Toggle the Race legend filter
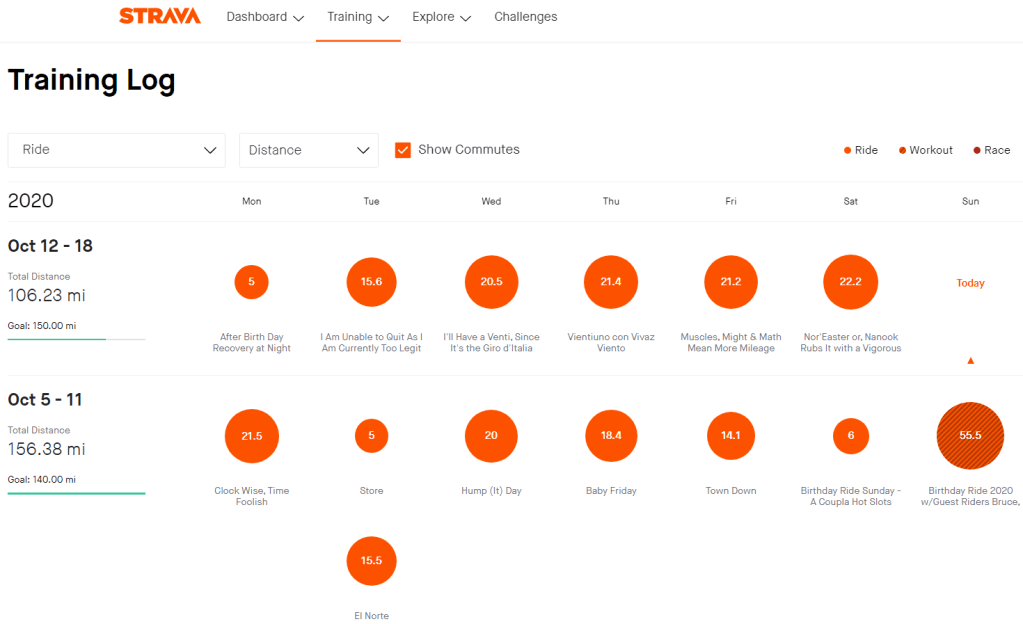Screen dimensions: 1023x624 point(991,150)
